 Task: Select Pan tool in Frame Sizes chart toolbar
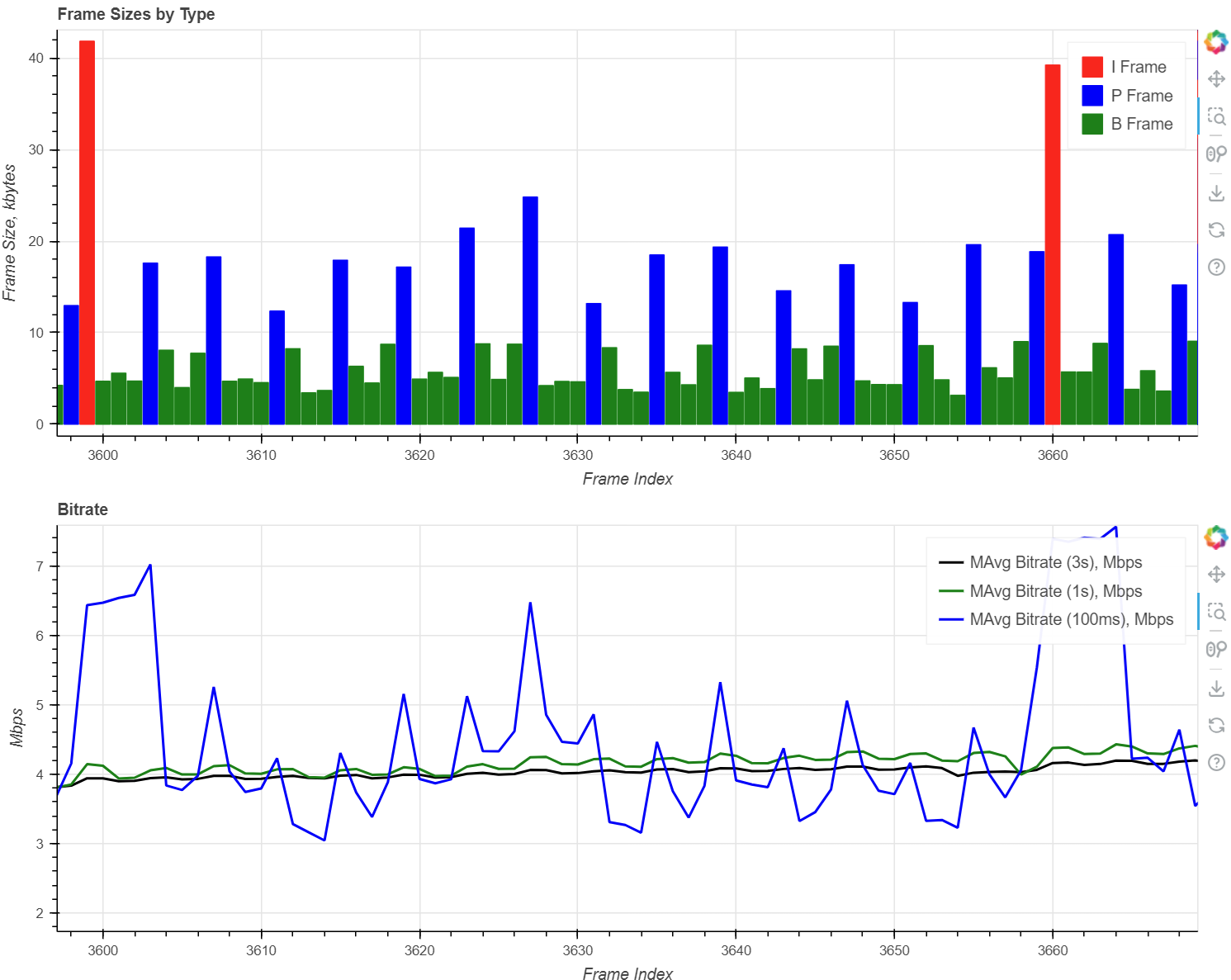[x=1216, y=79]
